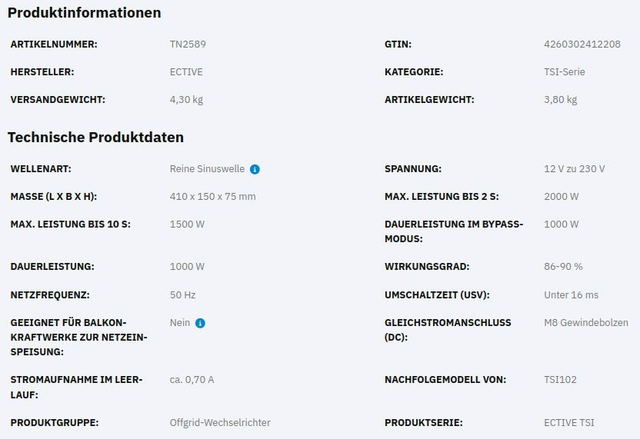Click the dimensions 410 x 150 x 75 mm
This screenshot has width=640, height=439.
point(213,196)
